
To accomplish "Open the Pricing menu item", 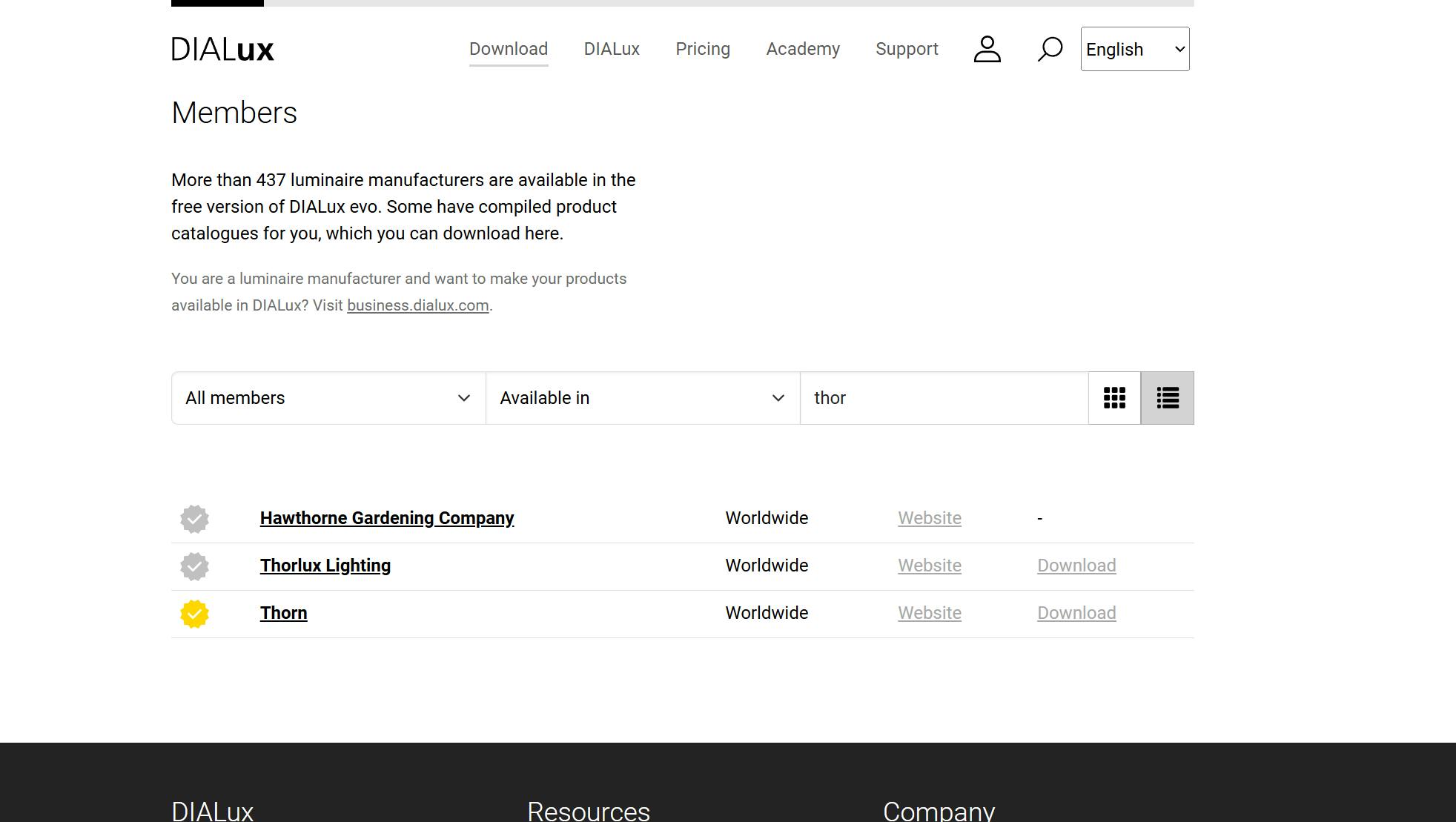I will click(702, 49).
